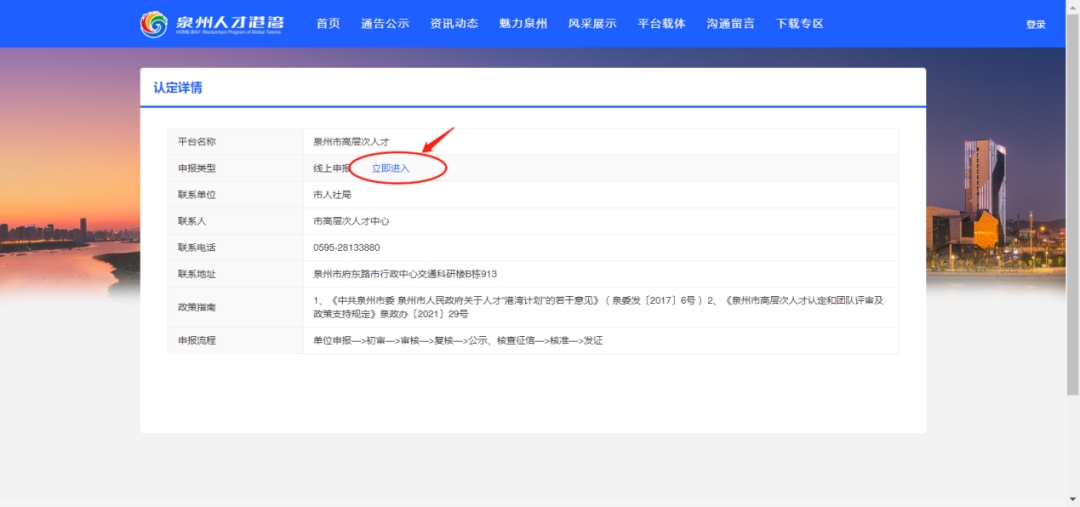Visit the 沟通留言 page
1080x507 pixels.
pos(730,24)
